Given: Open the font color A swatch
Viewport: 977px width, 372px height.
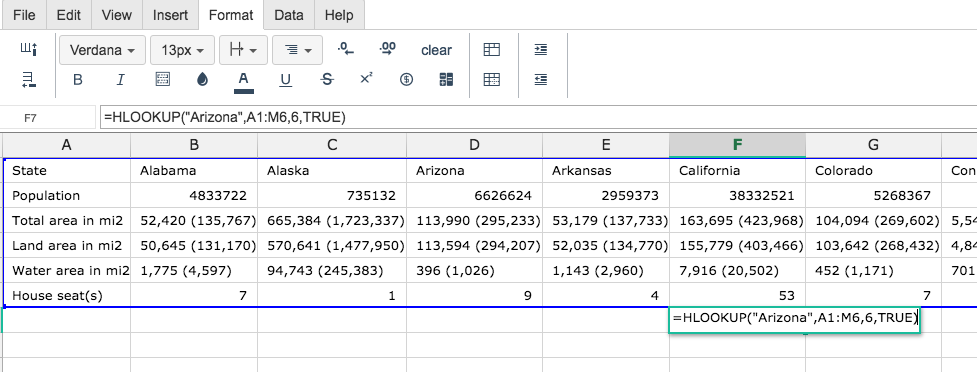Looking at the screenshot, I should (x=244, y=81).
